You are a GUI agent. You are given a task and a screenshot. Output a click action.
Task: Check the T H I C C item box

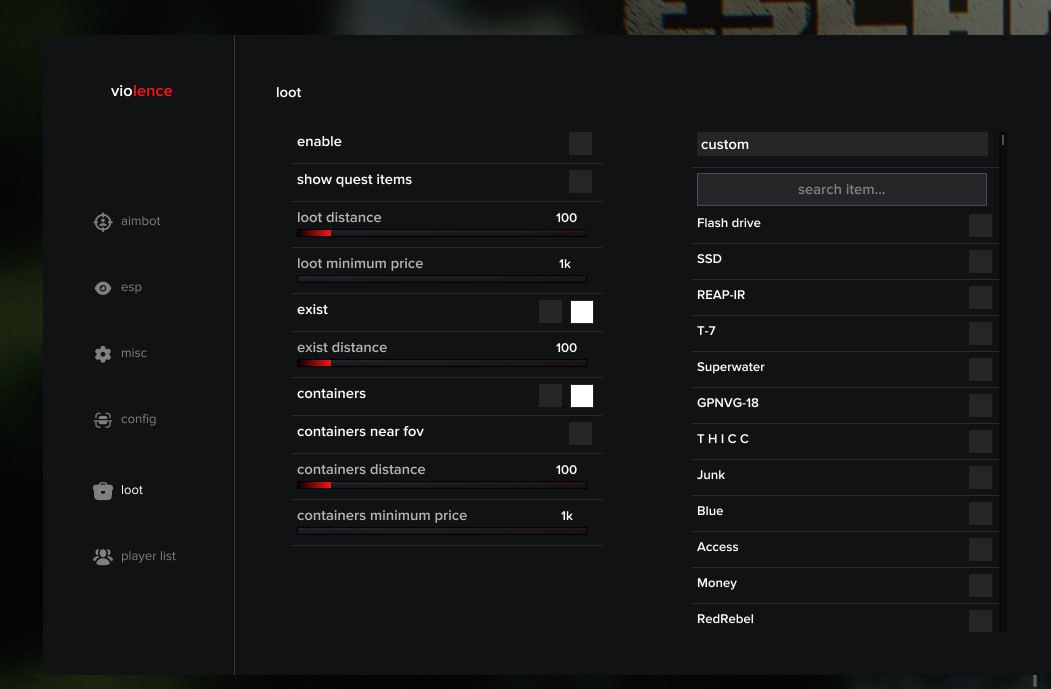[x=980, y=441]
